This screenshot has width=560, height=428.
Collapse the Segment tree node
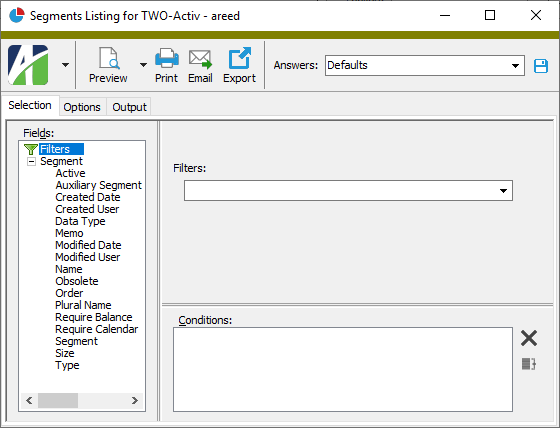(31, 161)
